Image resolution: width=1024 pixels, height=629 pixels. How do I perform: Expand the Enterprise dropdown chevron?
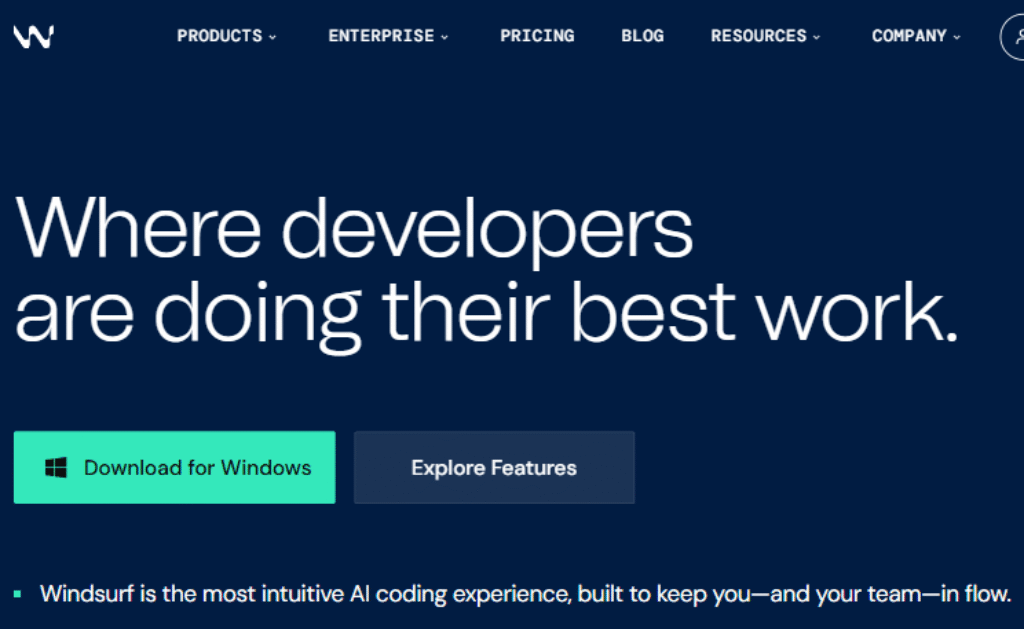(445, 37)
